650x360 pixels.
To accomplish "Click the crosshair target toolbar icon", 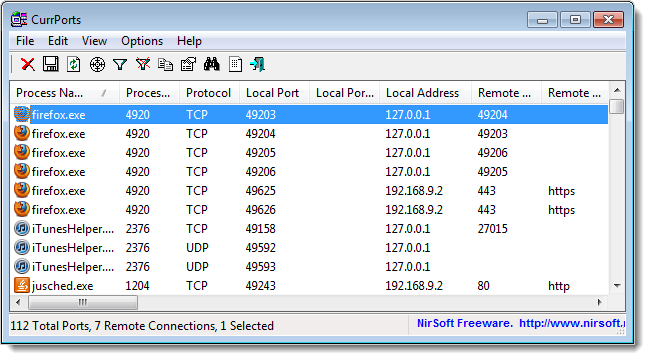I will coord(97,64).
